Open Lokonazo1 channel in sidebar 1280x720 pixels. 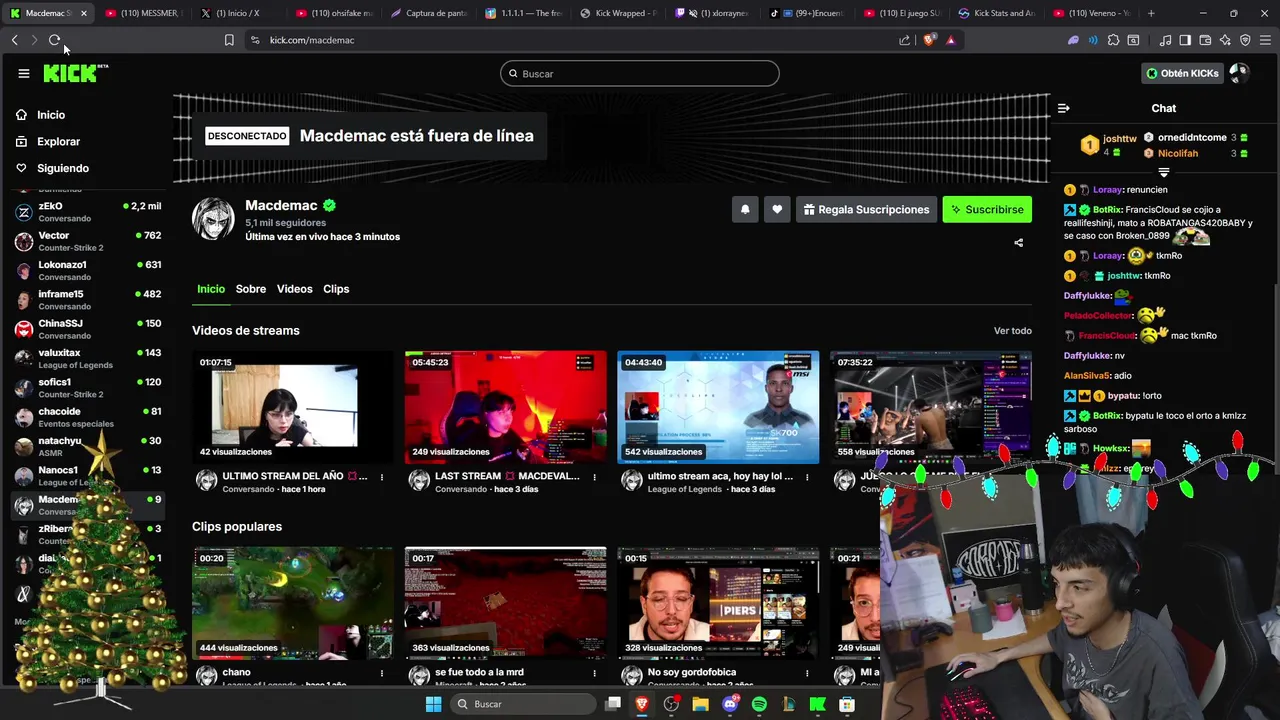pyautogui.click(x=88, y=270)
